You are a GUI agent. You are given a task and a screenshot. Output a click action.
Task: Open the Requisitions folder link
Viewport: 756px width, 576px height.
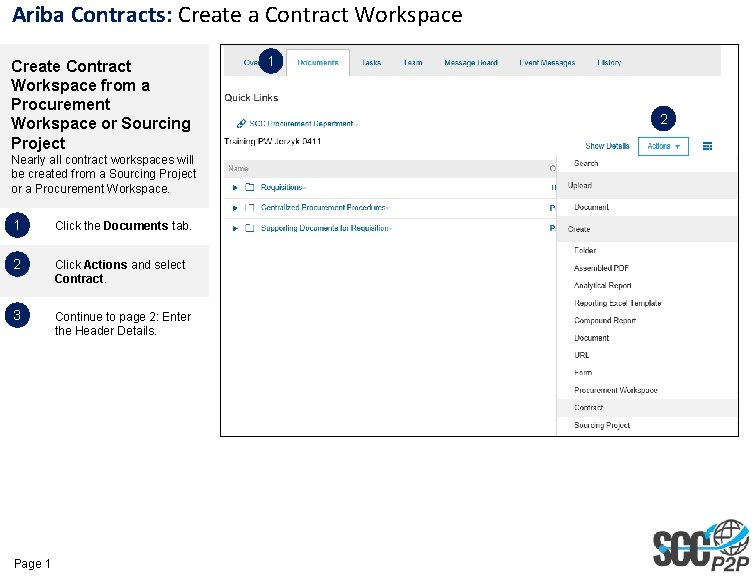coord(282,187)
